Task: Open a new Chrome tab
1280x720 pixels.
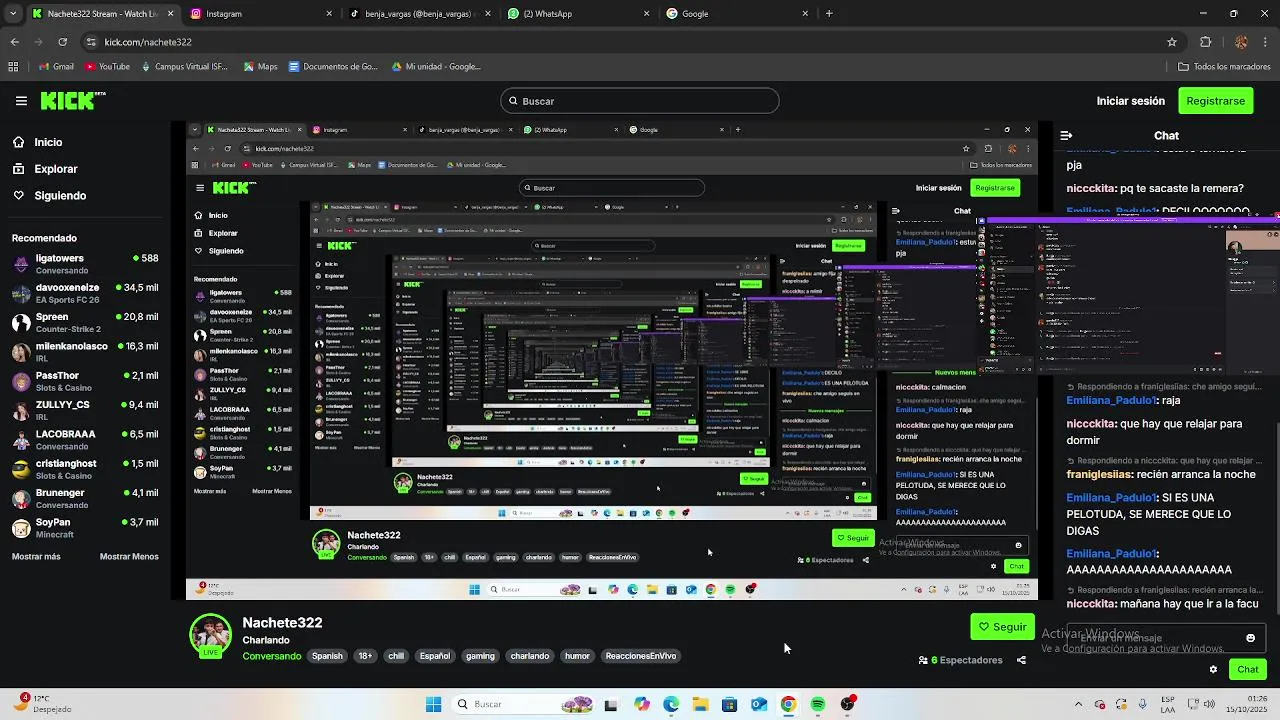Action: [829, 14]
